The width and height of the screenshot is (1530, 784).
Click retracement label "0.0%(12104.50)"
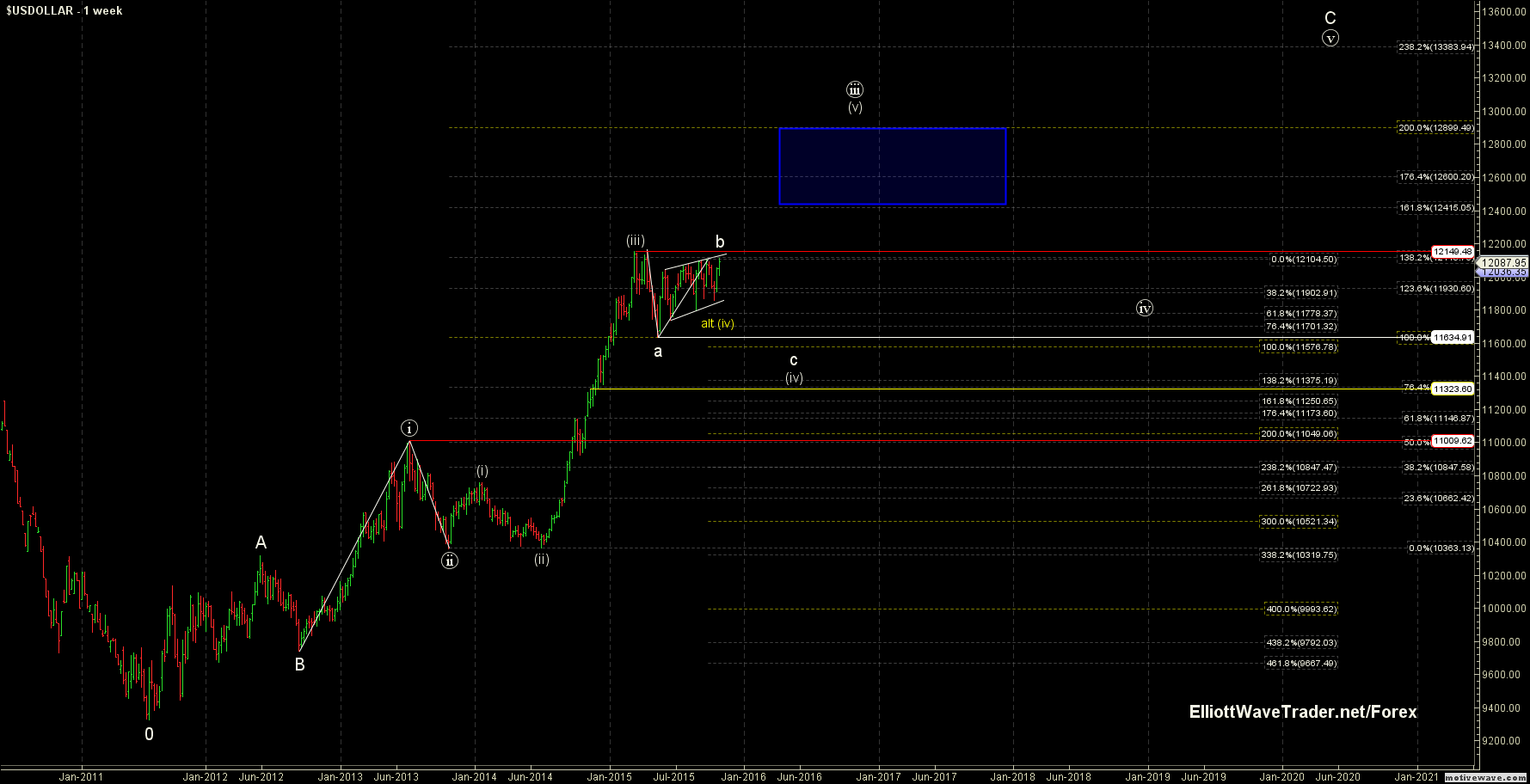(1304, 259)
